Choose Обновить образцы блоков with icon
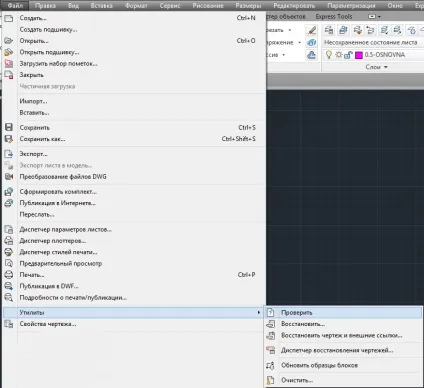 343,365
